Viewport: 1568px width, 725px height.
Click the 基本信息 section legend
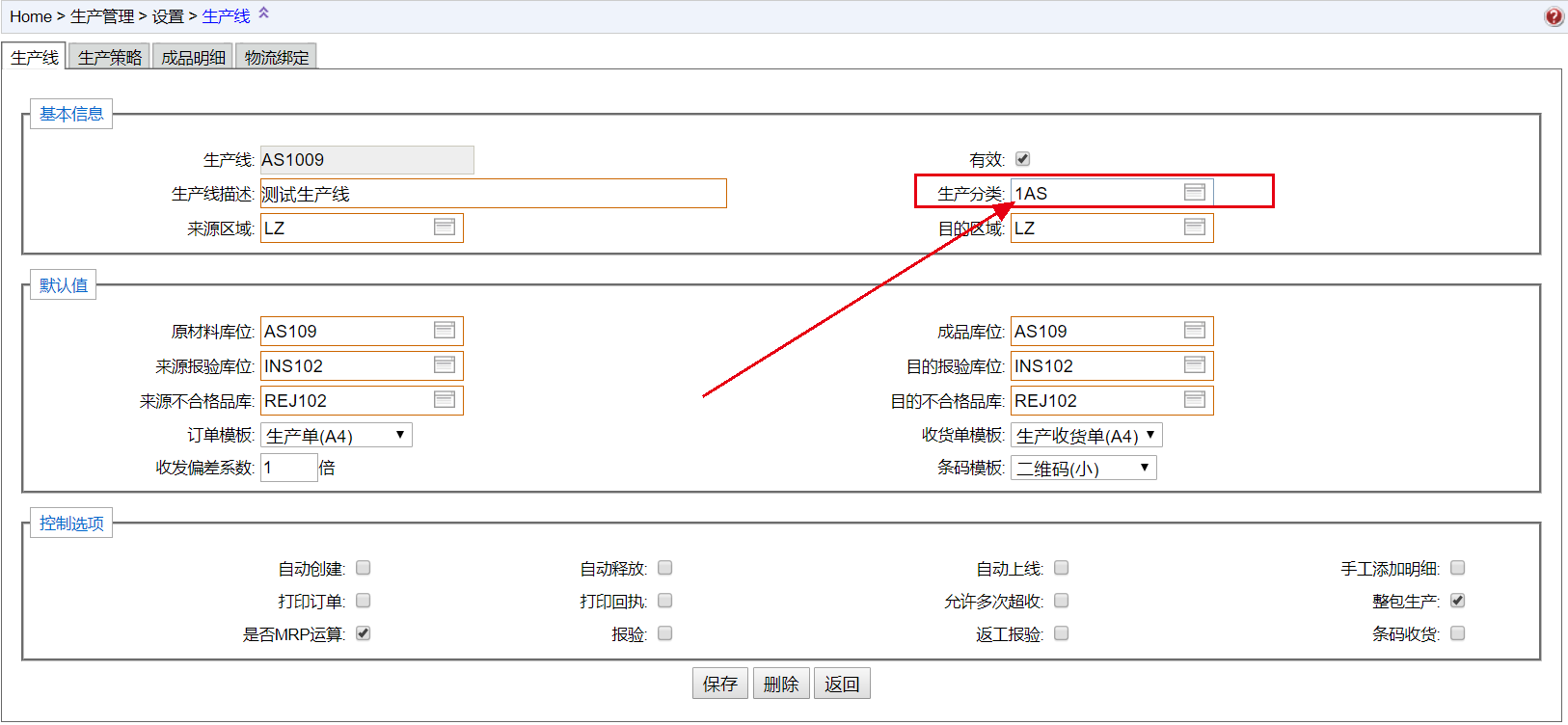click(x=71, y=114)
